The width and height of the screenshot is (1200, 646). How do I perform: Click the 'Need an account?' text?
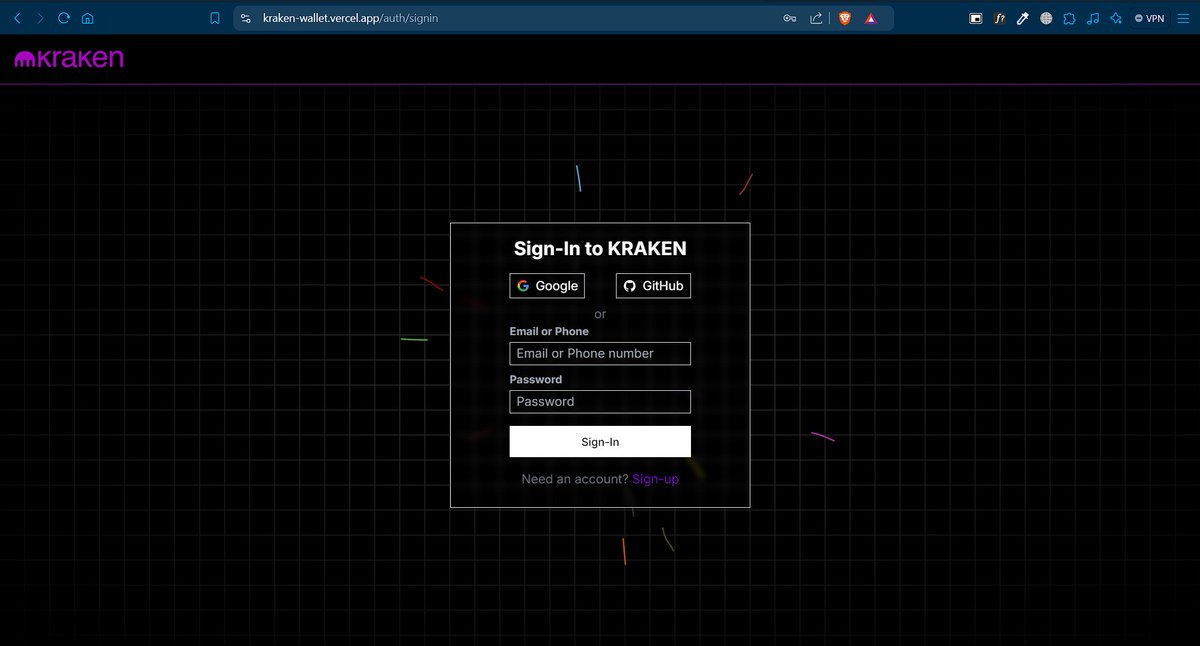[x=575, y=479]
